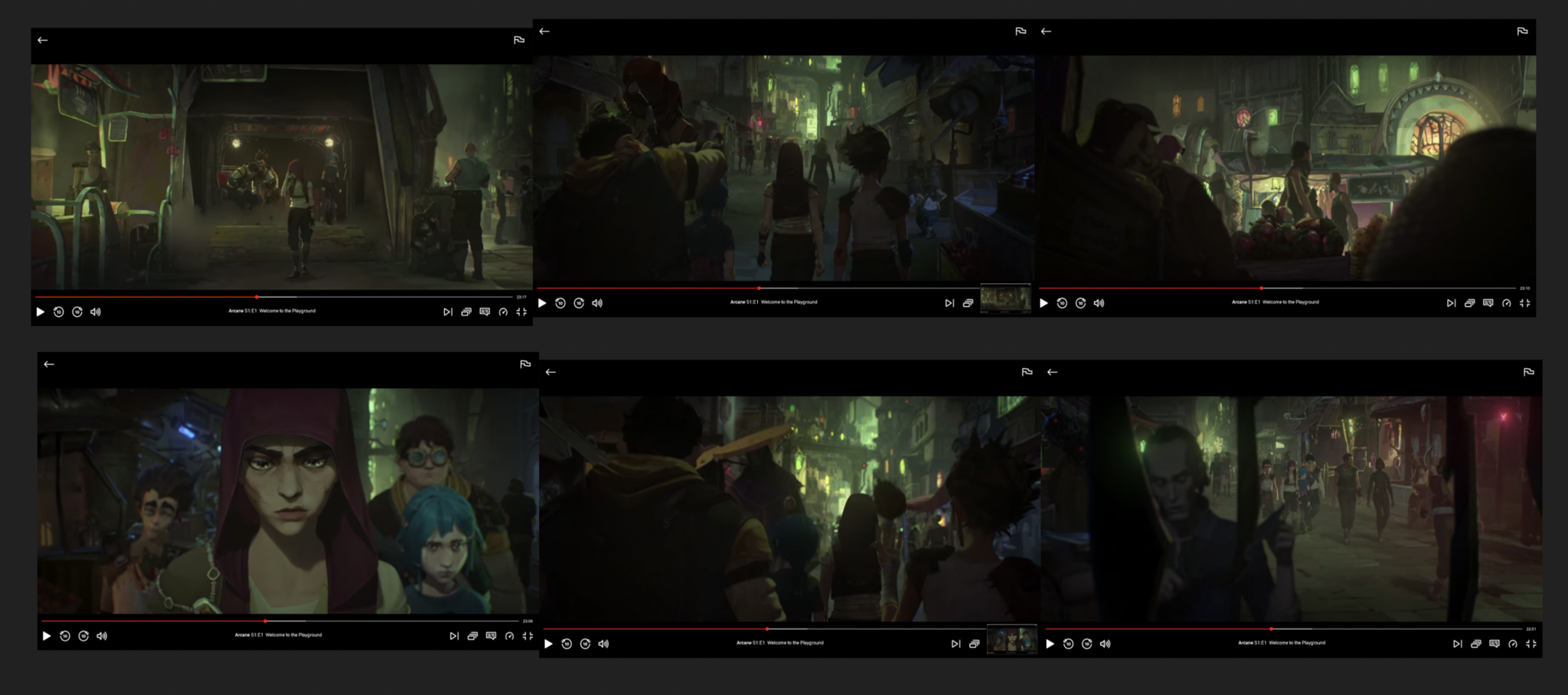The height and width of the screenshot is (695, 1568).
Task: Click the preview thumbnail showing the hooded woman and kids
Action: pos(1011,640)
